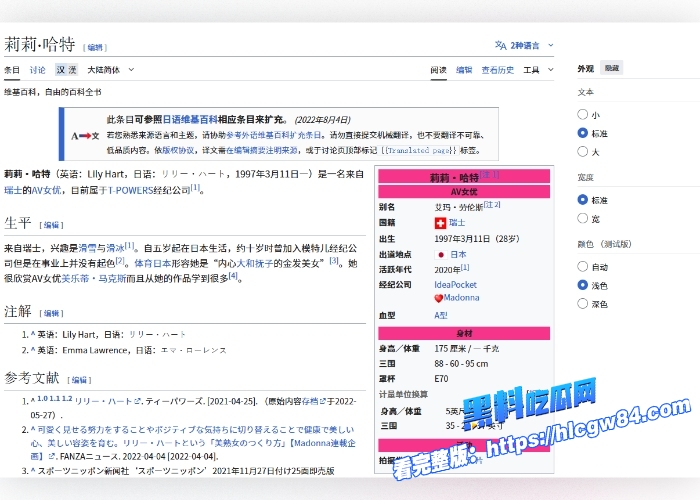700x500 pixels.
Task: Click the A→文 translation notice icon
Action: tap(85, 136)
